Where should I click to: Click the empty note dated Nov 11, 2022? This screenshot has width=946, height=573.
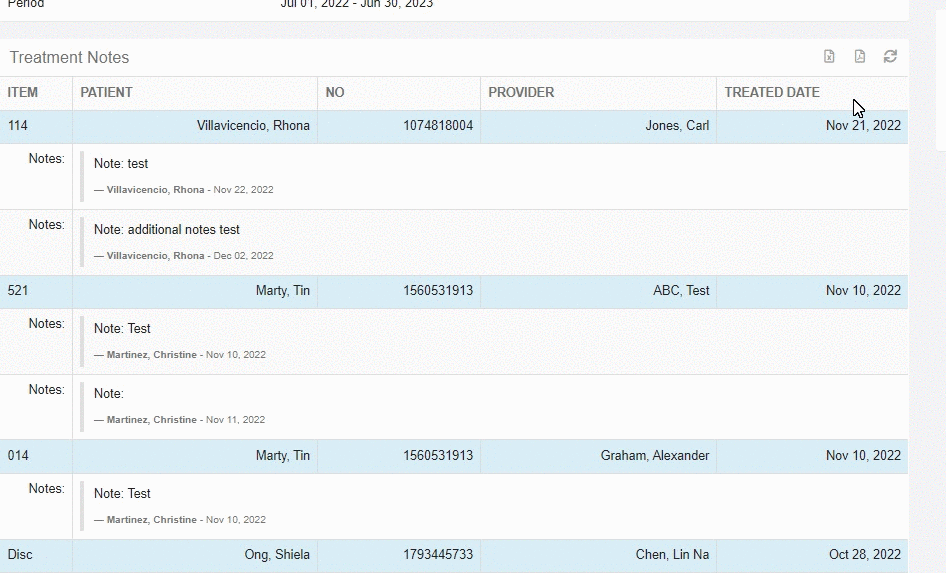(x=109, y=393)
